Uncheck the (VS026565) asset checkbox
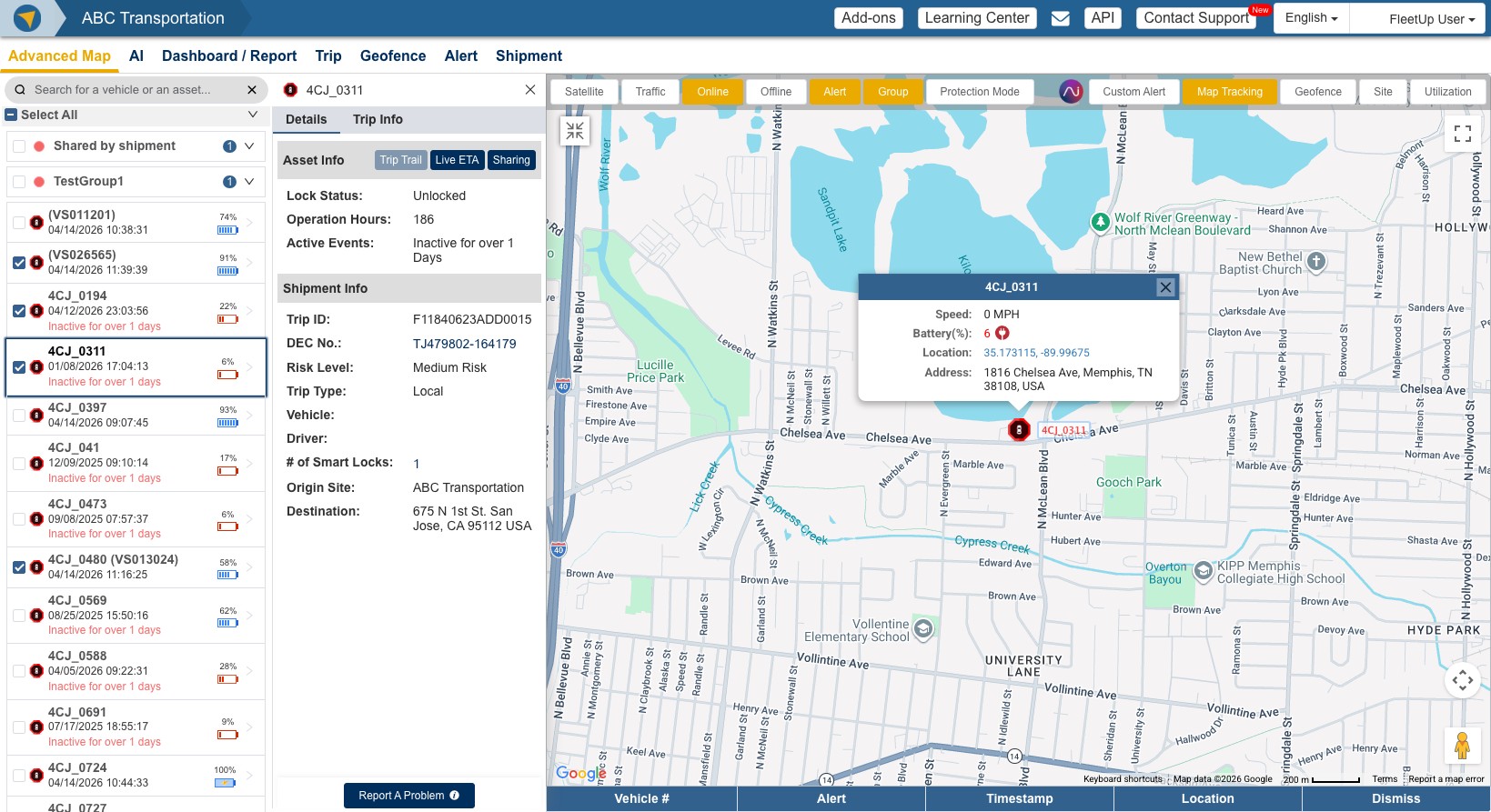 coord(19,263)
